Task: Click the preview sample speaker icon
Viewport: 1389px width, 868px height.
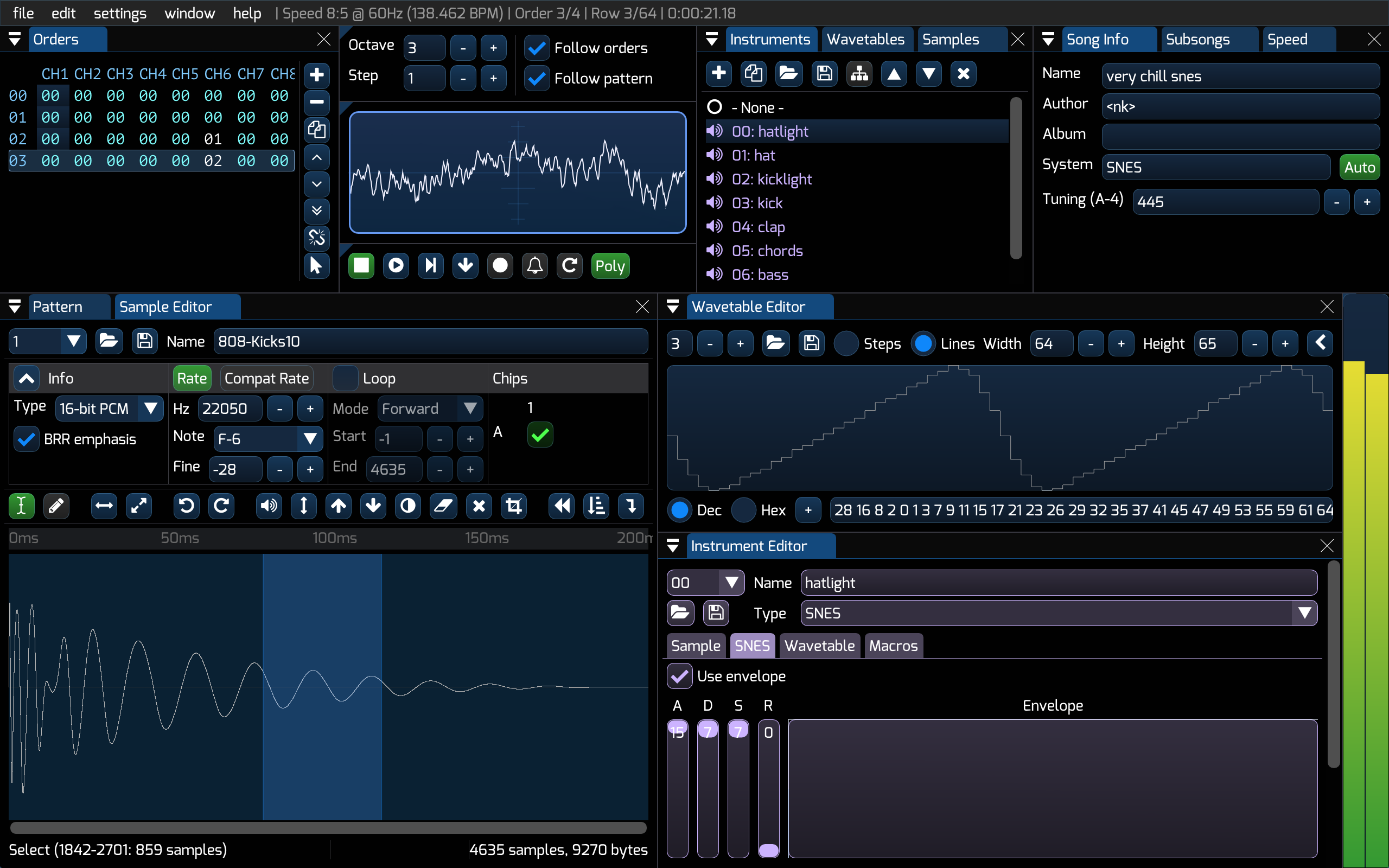Action: tap(269, 506)
